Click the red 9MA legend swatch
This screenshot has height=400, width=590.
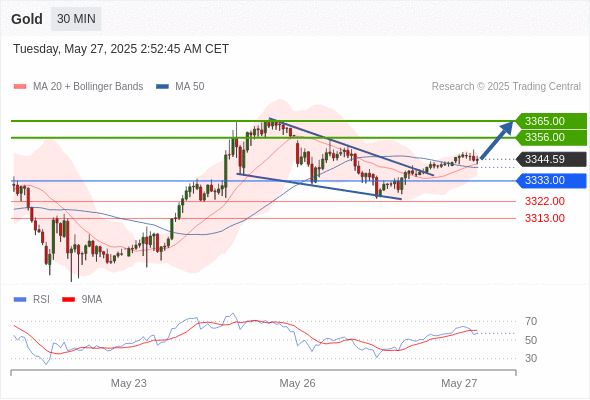[x=68, y=300]
